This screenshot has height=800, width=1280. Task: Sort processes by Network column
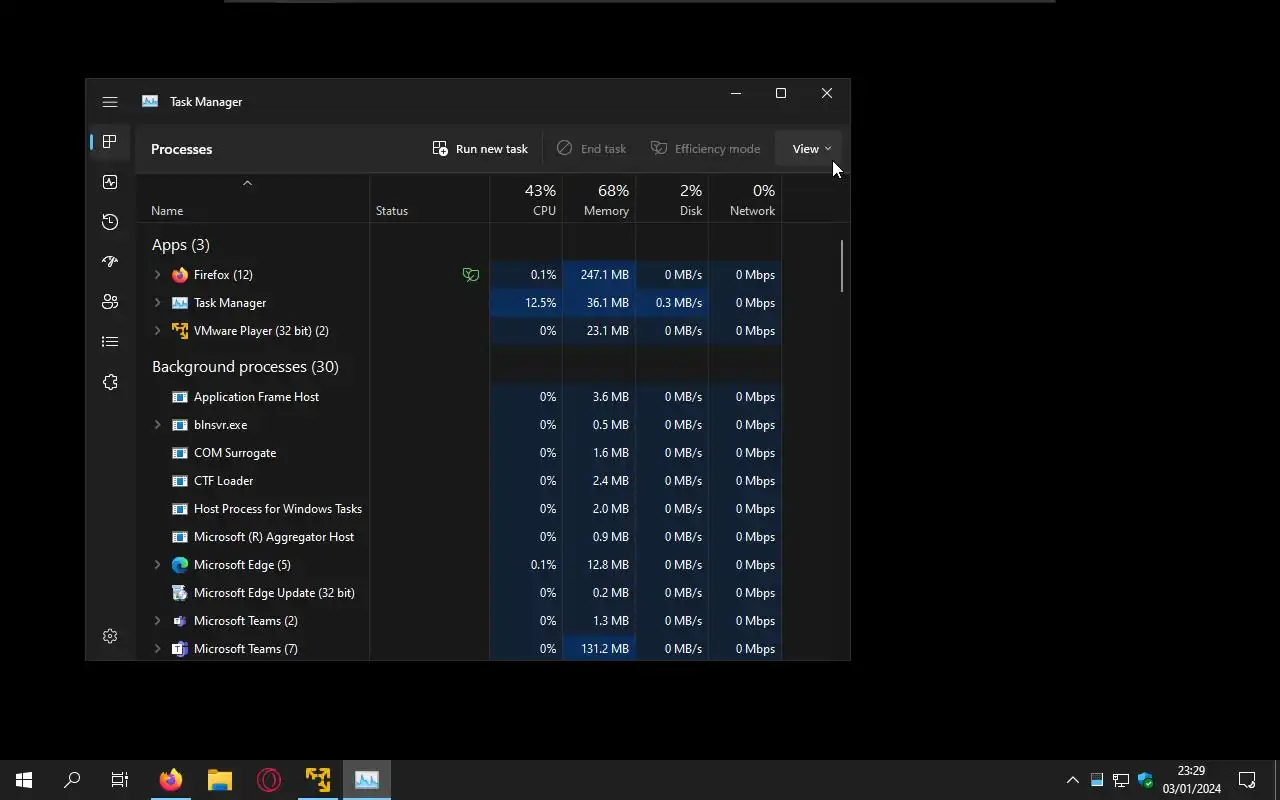[745, 200]
